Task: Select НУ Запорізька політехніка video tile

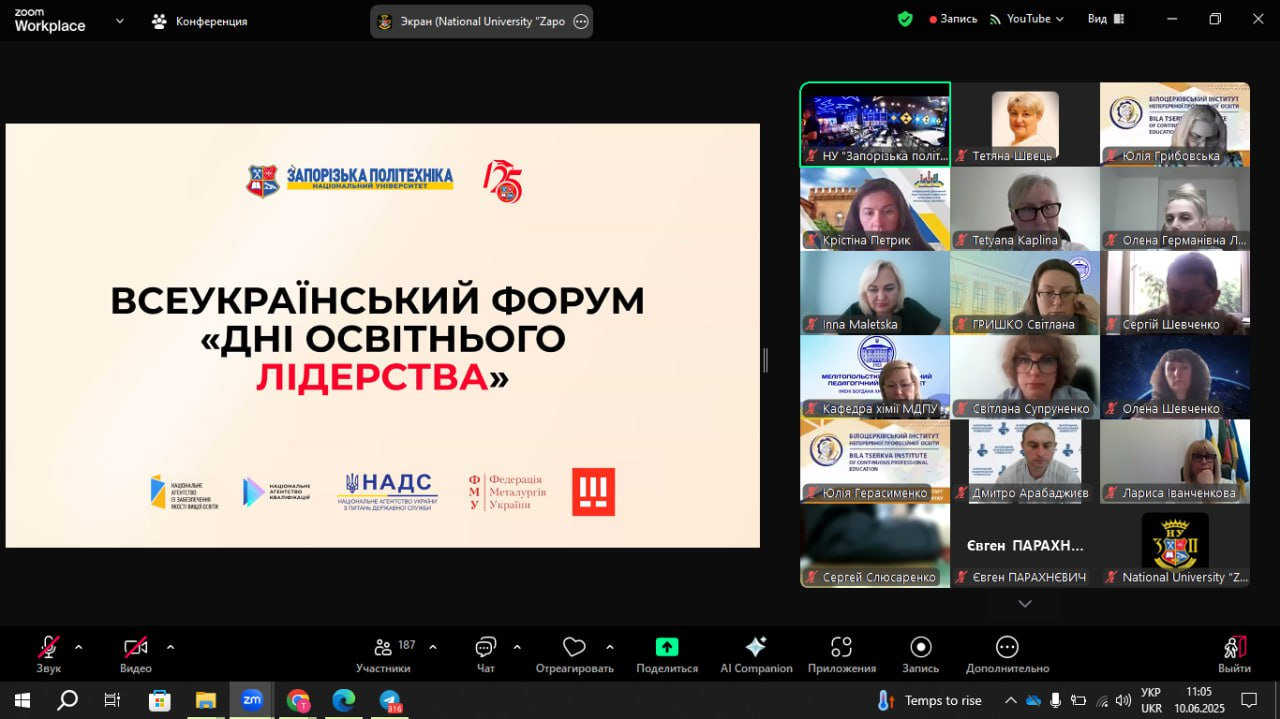Action: tap(875, 124)
